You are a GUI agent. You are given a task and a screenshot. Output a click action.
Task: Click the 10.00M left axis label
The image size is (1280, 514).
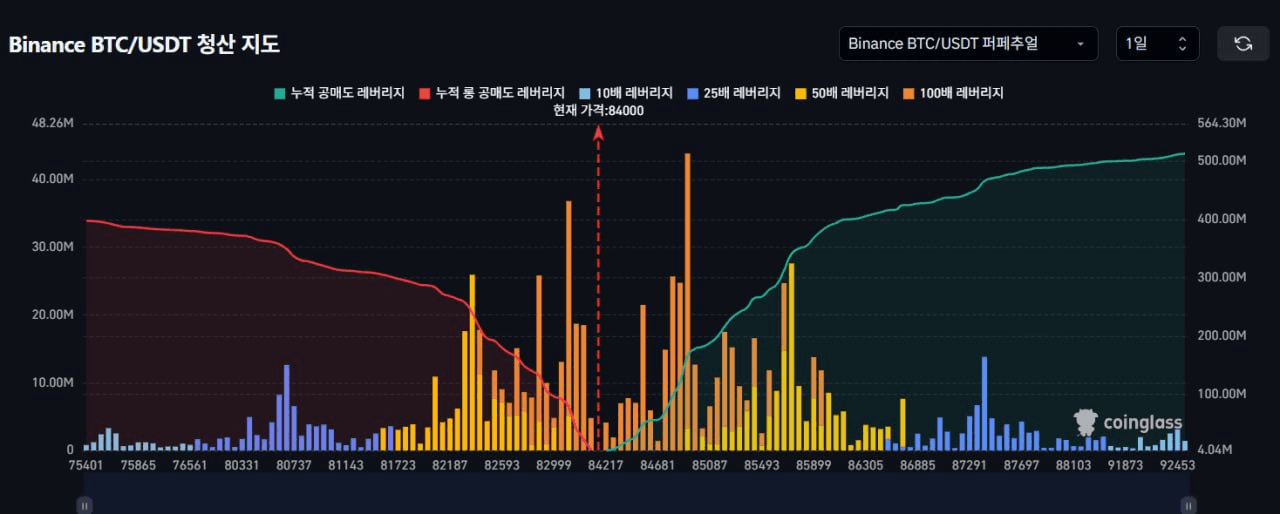click(54, 383)
